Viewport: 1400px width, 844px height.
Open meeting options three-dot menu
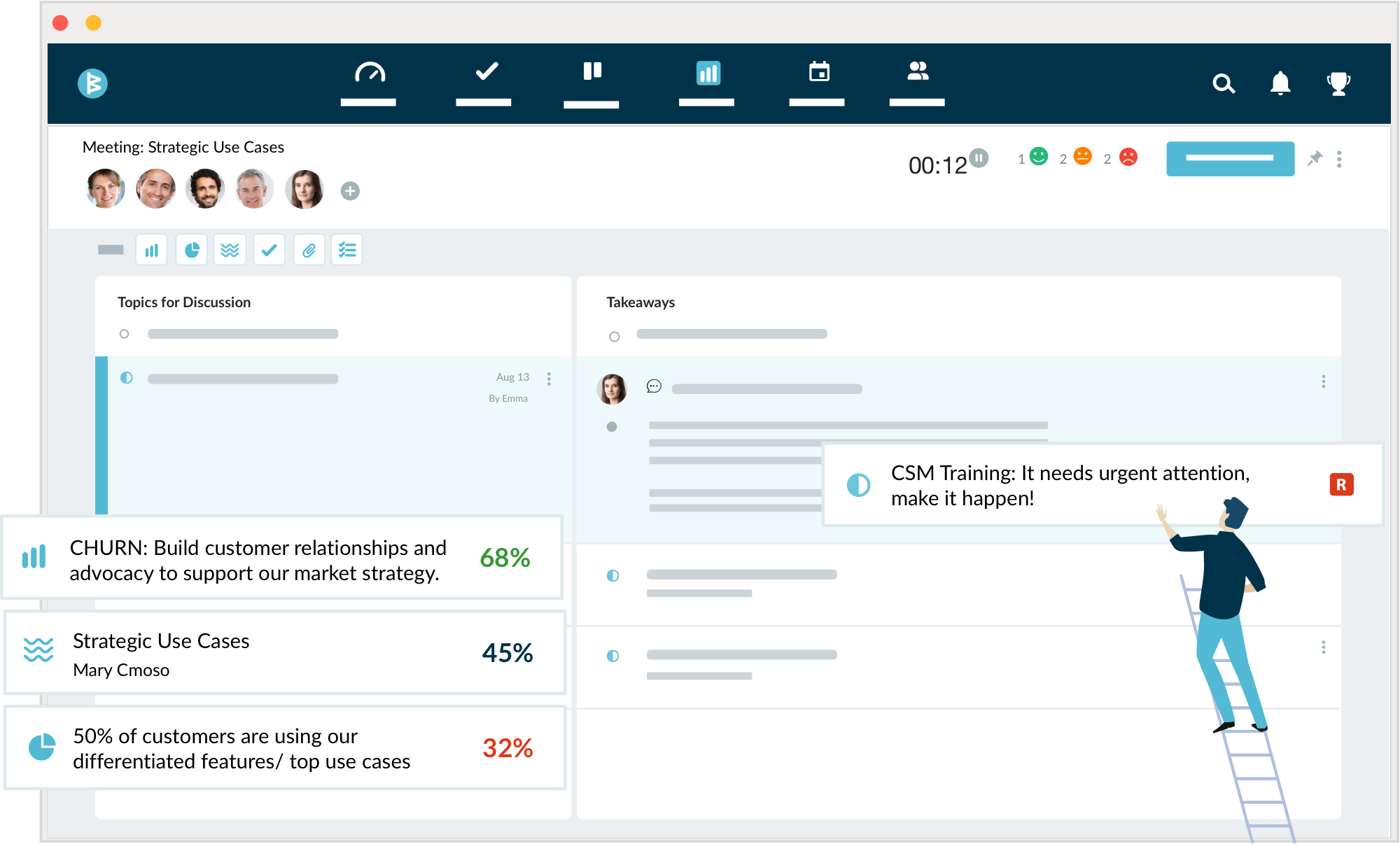point(1339,159)
